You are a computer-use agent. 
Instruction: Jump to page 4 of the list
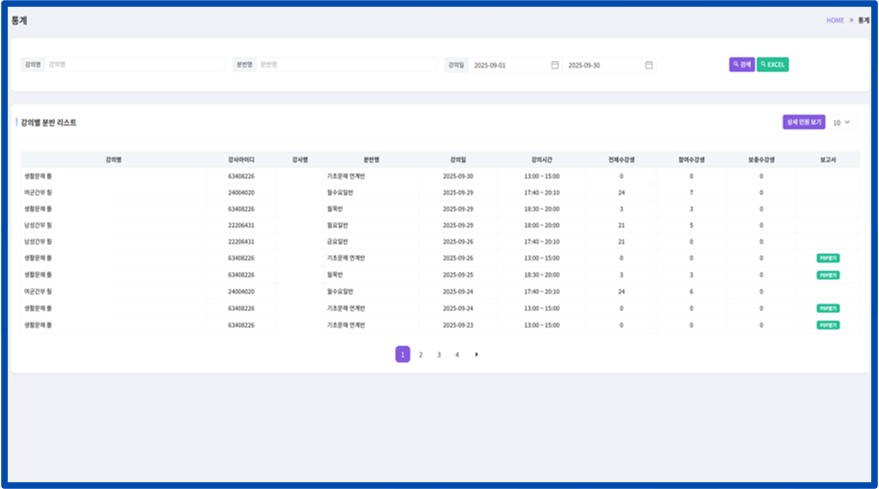pos(457,354)
